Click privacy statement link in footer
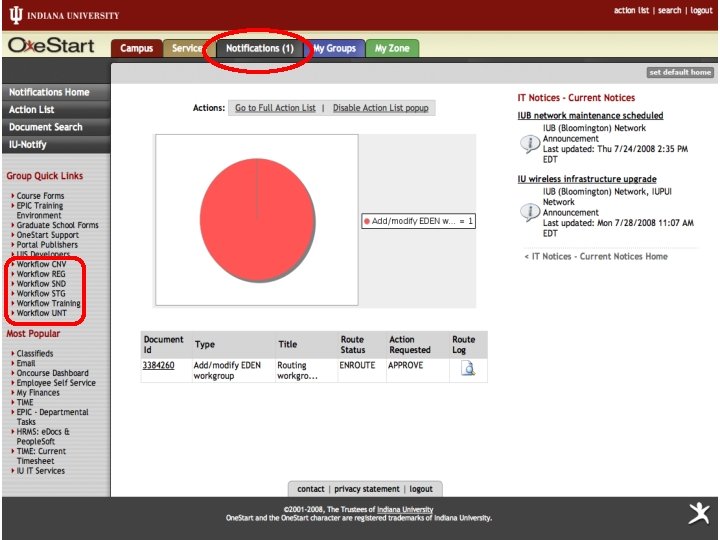Image resolution: width=720 pixels, height=540 pixels. [x=367, y=489]
